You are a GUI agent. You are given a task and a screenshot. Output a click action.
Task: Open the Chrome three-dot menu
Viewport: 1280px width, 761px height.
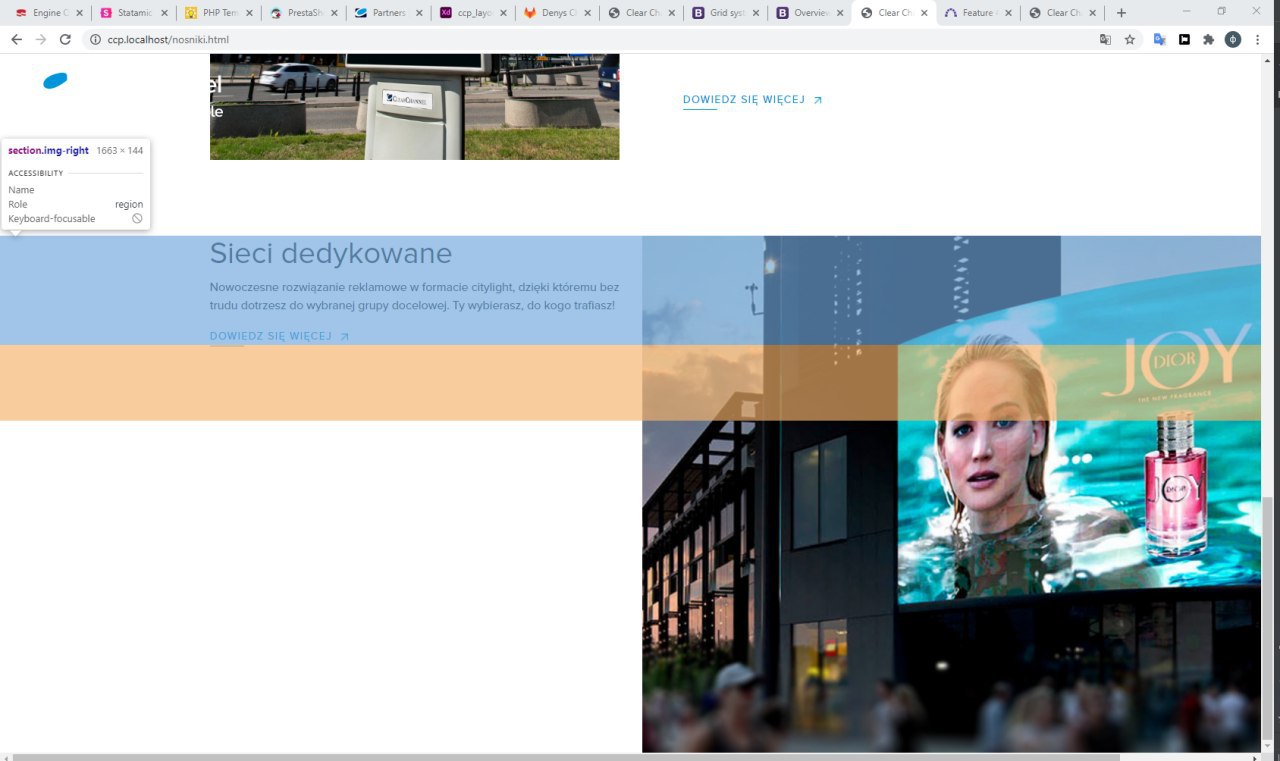tap(1258, 39)
